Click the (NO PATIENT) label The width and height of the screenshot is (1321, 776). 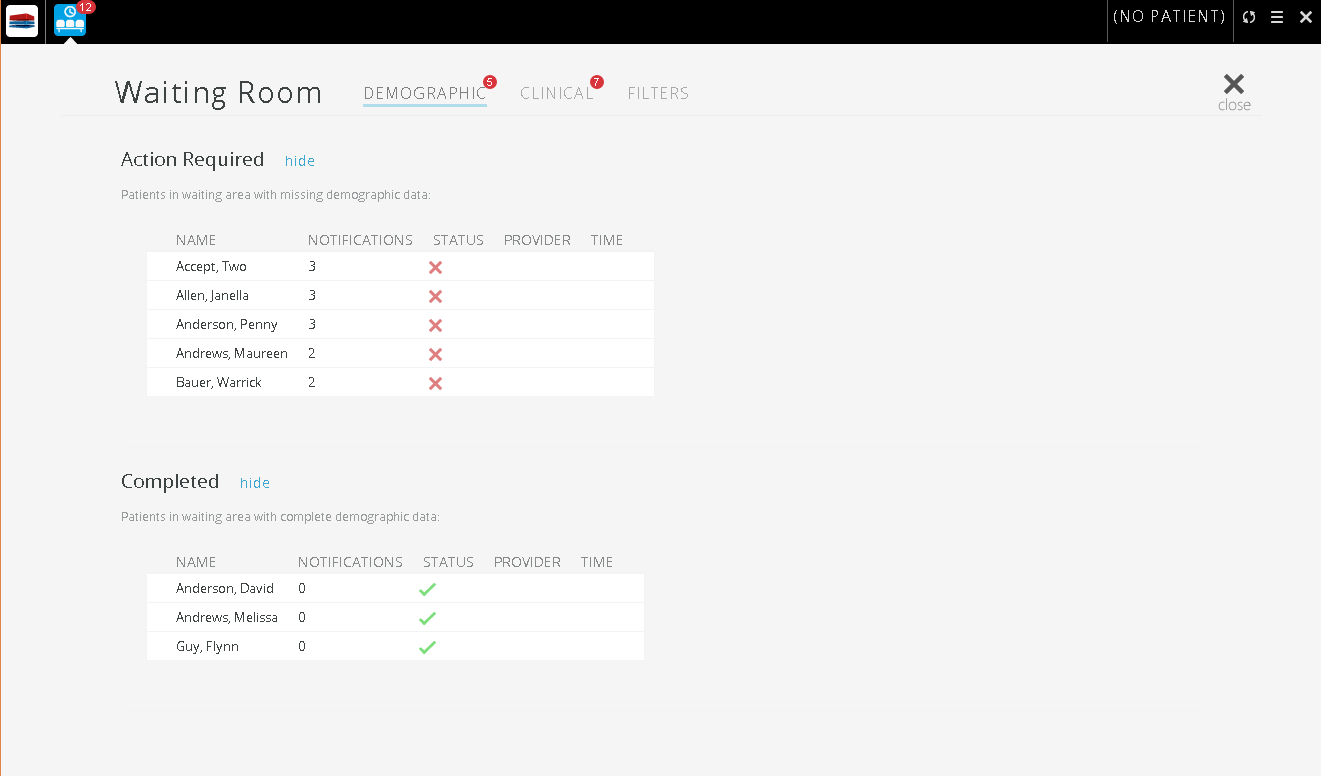[x=1169, y=17]
